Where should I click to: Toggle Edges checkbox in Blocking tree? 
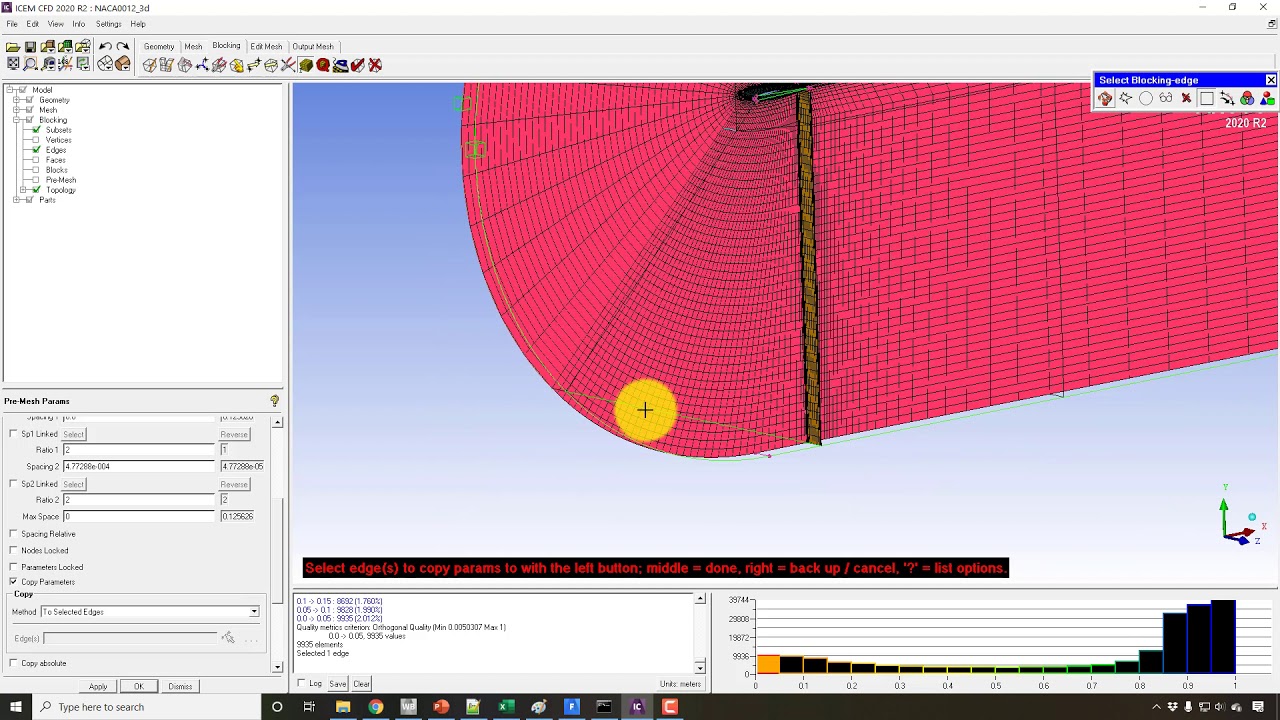[x=36, y=150]
